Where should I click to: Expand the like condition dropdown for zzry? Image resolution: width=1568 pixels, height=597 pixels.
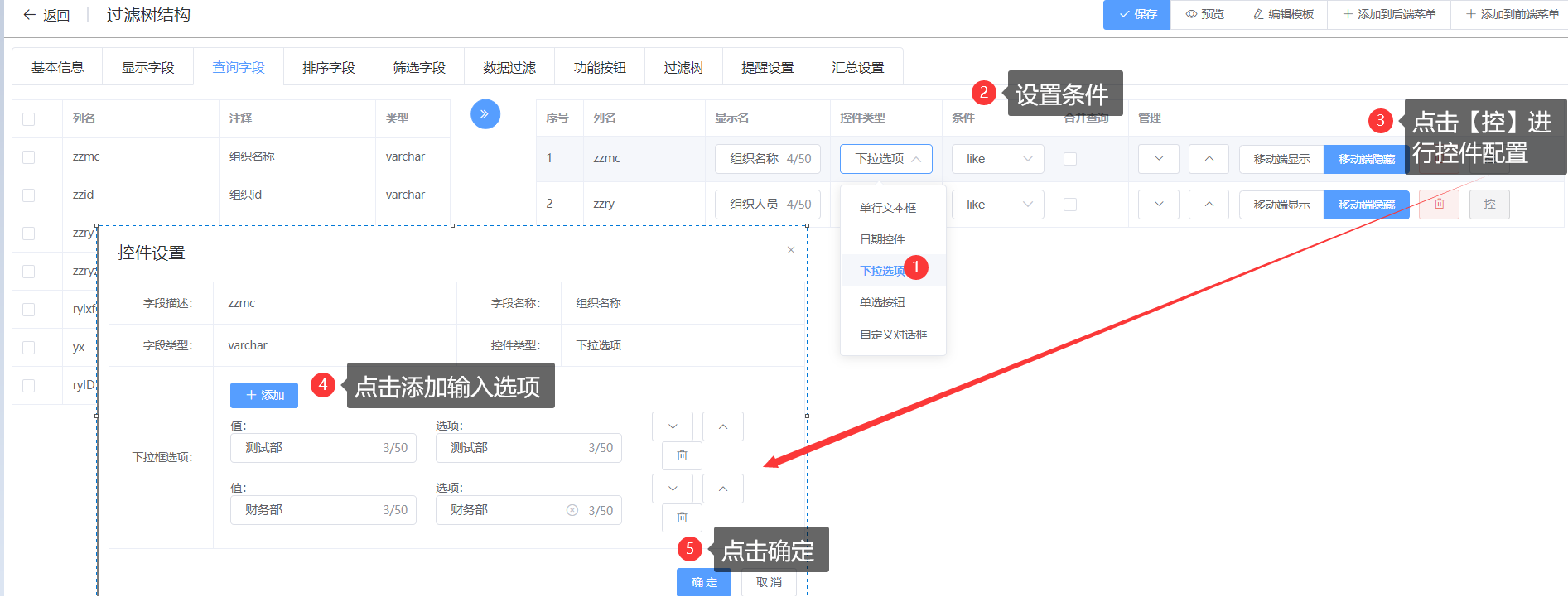[x=997, y=205]
